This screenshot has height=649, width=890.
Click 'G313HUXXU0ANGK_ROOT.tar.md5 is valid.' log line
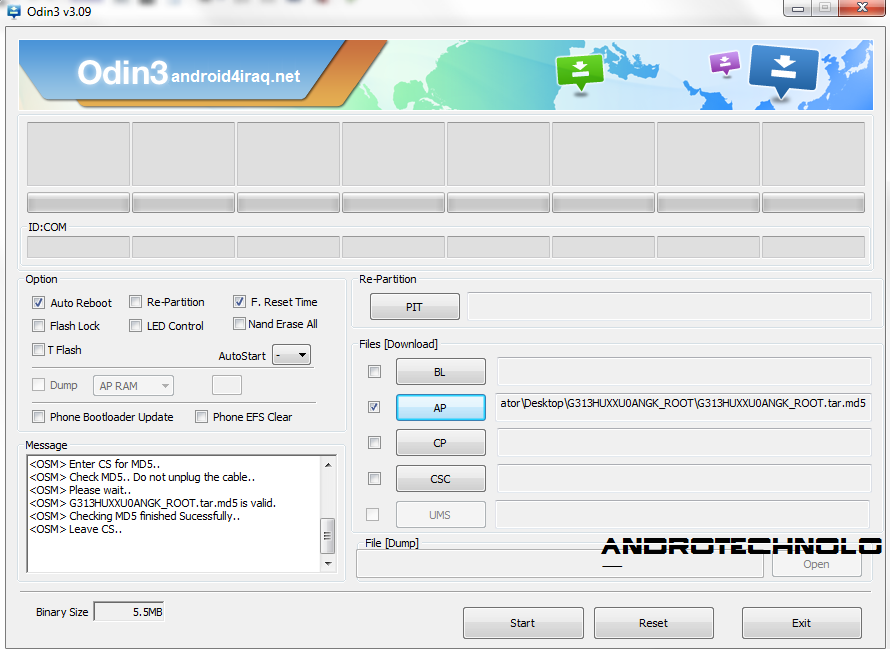[x=173, y=503]
